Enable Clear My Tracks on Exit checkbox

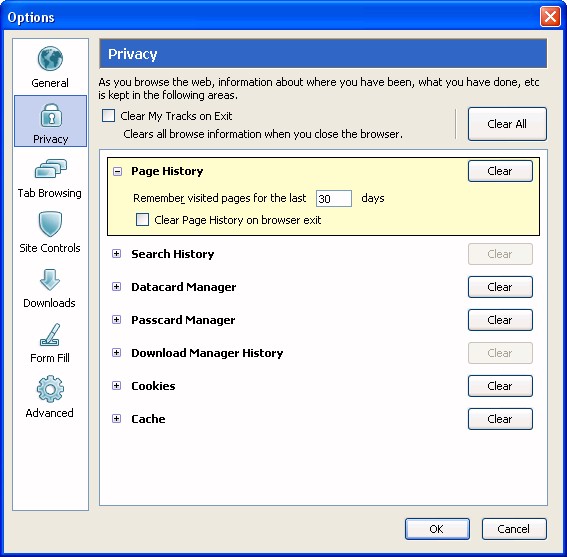pos(108,116)
